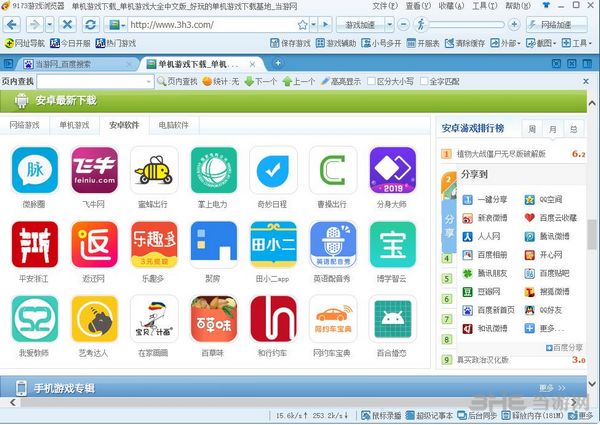Click the horizontal scrollbar at the bottom
600x425 pixels.
[293, 402]
